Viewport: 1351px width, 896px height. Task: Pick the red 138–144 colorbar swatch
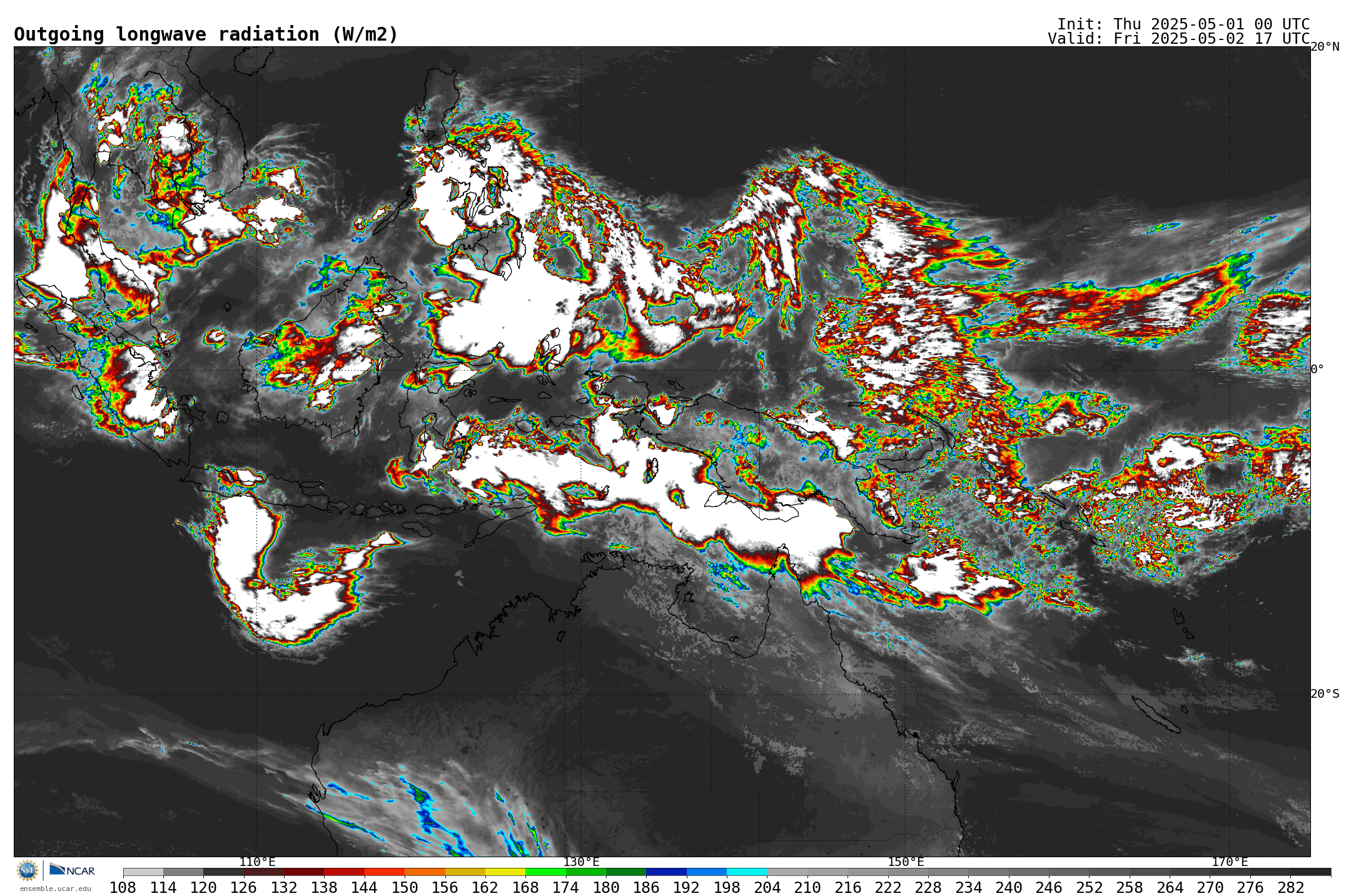(344, 872)
